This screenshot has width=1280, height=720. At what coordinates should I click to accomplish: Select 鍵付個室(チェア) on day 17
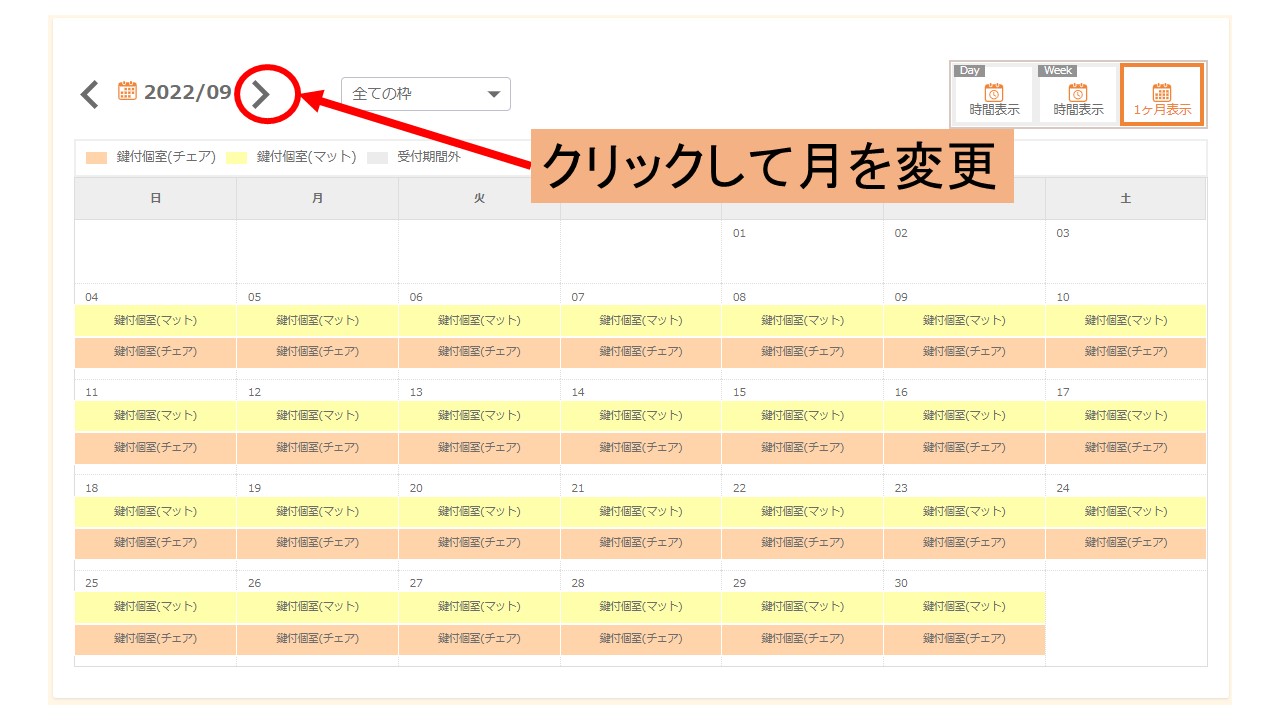pos(1126,448)
